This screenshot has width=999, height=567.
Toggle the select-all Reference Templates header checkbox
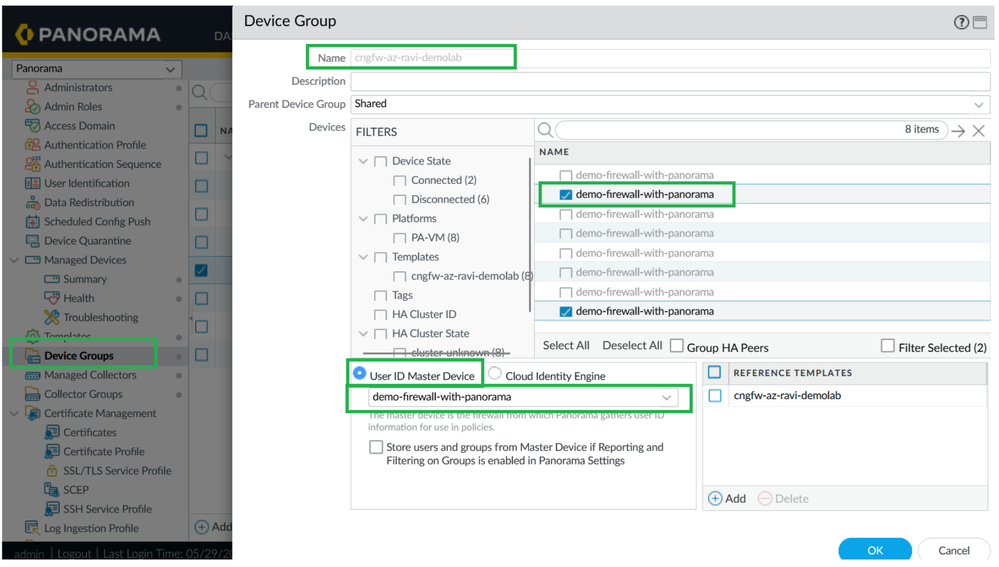click(x=715, y=372)
